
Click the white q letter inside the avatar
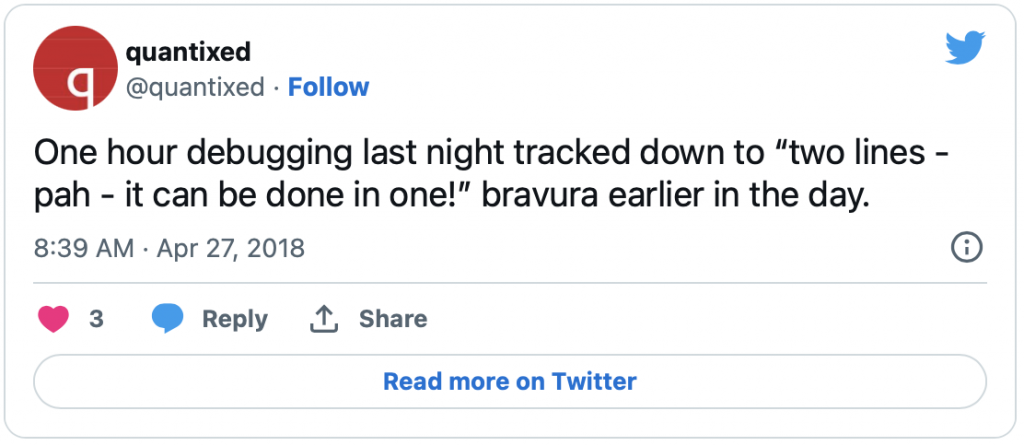(x=84, y=86)
